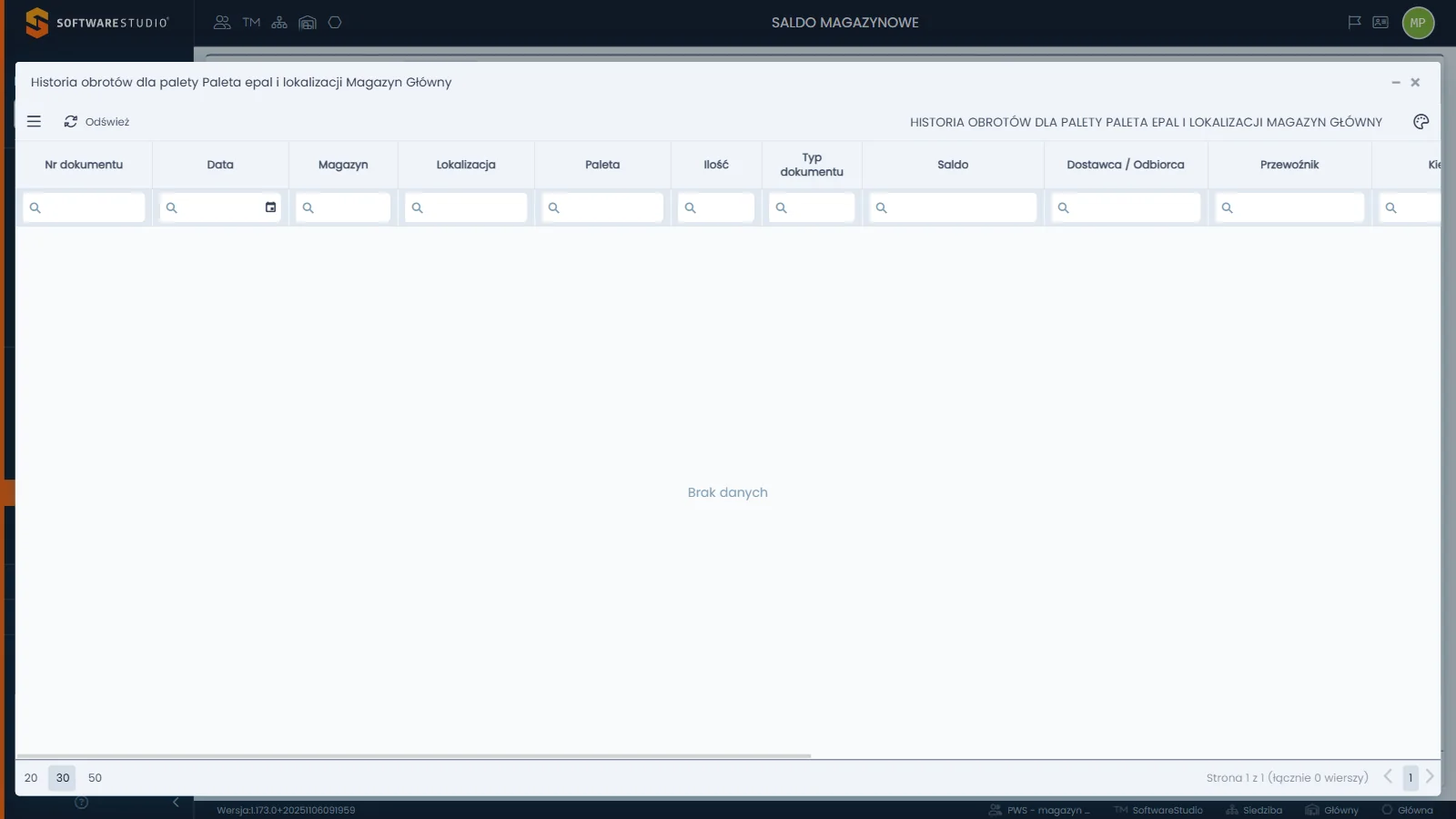The height and width of the screenshot is (819, 1456).
Task: Click the Typ dokumentu filter field
Action: tap(812, 207)
